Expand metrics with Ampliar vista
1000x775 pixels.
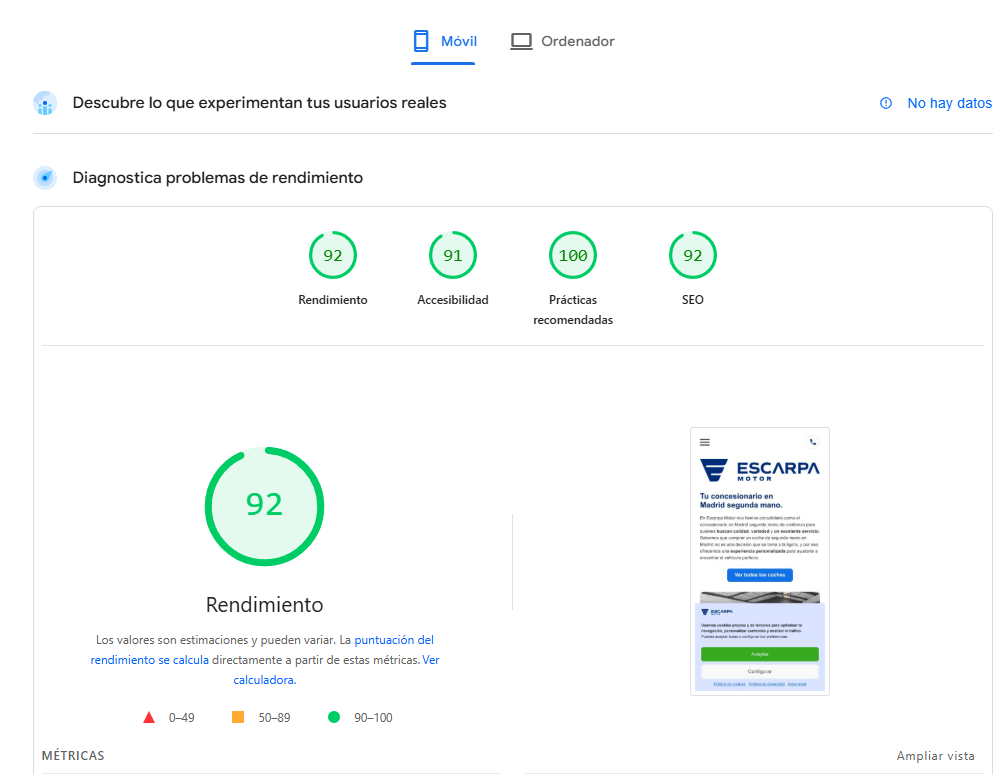[935, 756]
